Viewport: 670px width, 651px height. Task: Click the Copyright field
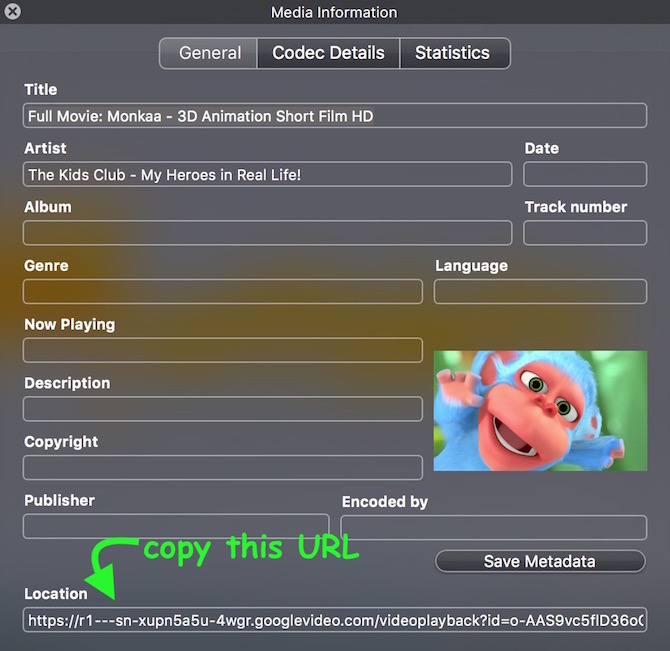pos(222,468)
